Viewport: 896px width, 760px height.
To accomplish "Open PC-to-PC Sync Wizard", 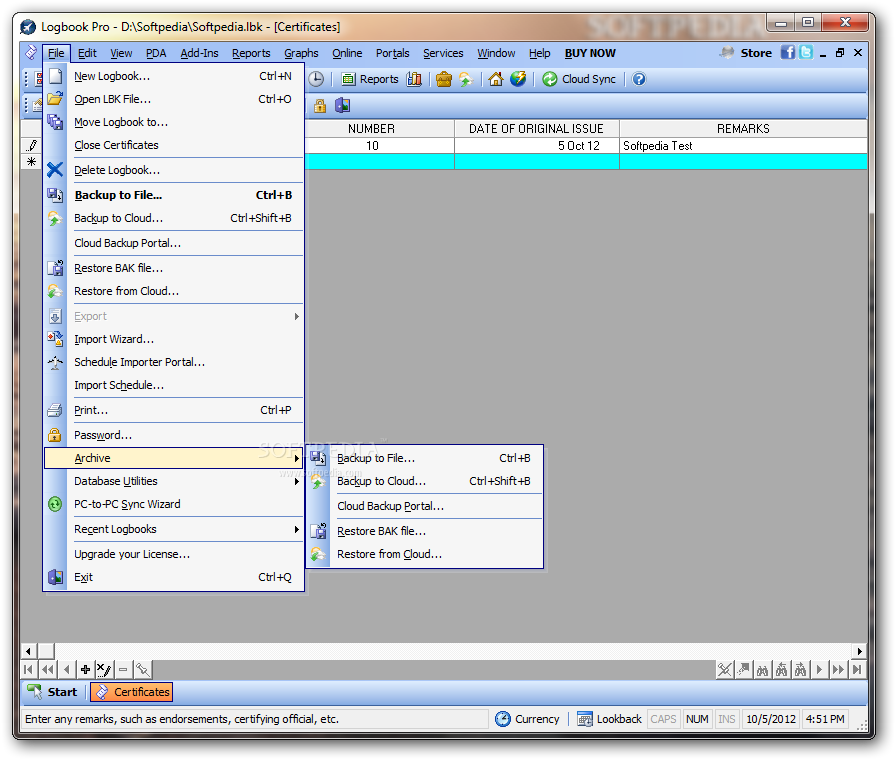I will [173, 505].
